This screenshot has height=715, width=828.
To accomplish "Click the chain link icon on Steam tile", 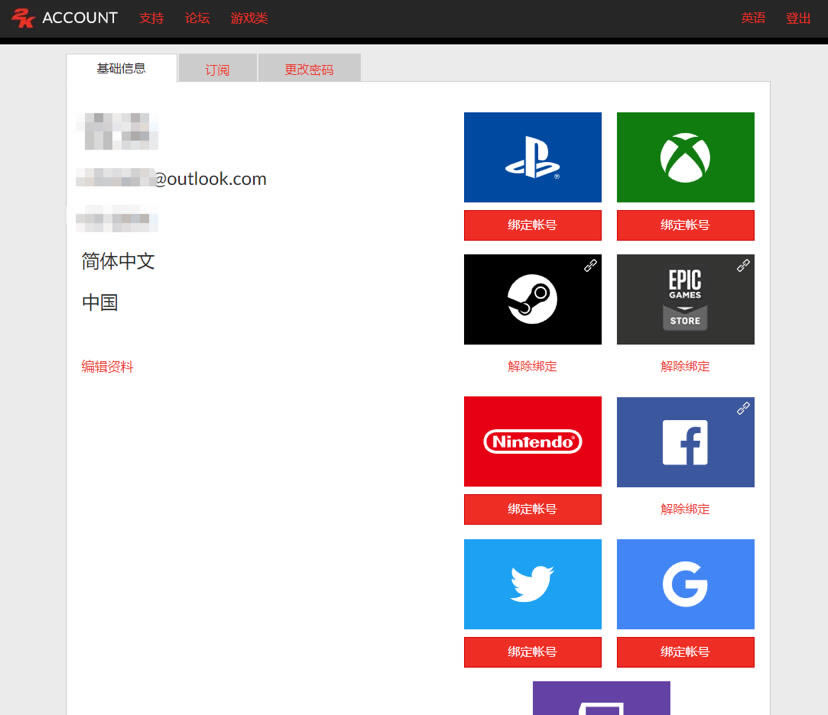I will [x=590, y=266].
